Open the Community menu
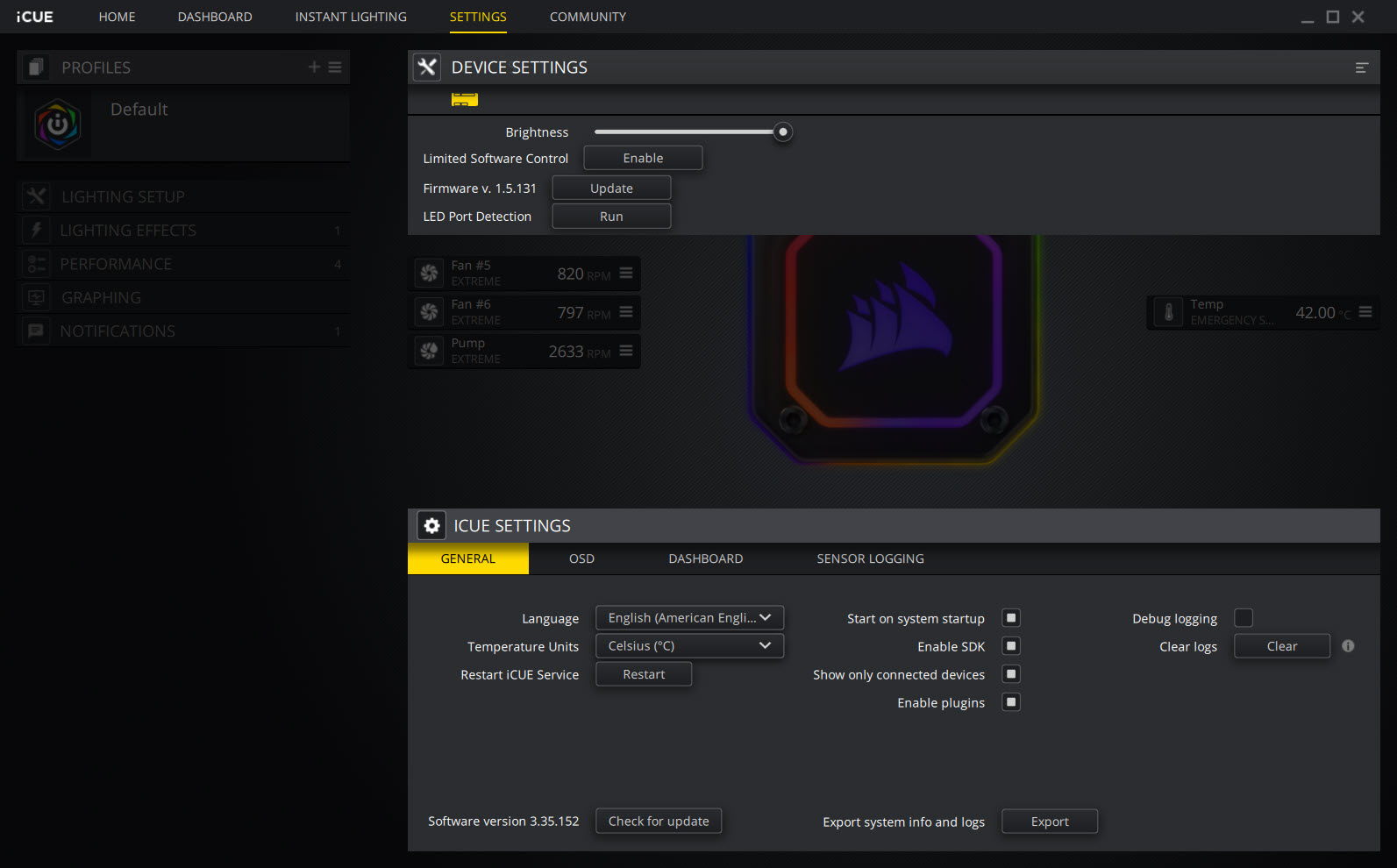This screenshot has height=868, width=1397. 588,17
